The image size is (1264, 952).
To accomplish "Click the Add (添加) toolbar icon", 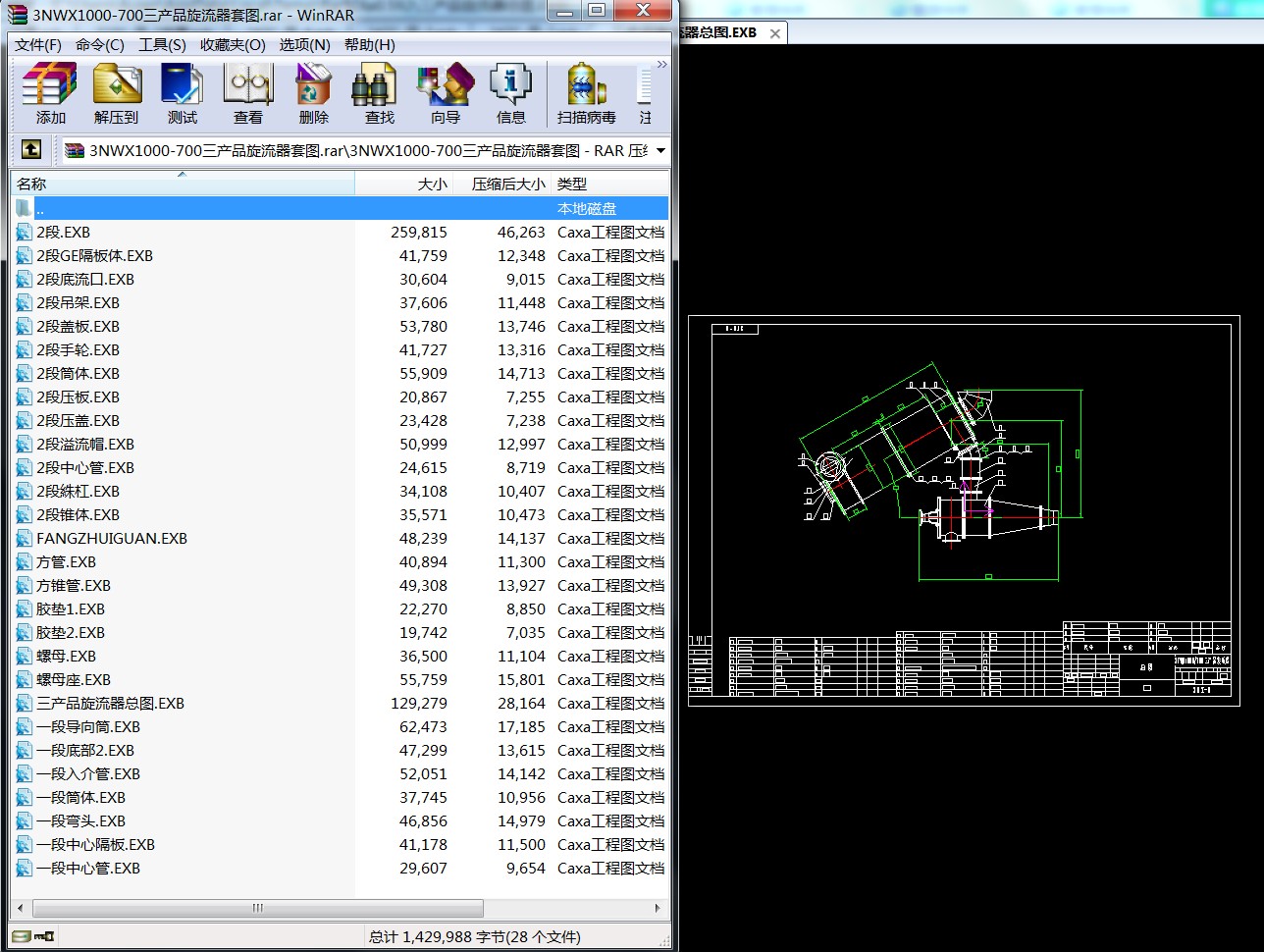I will 50,94.
